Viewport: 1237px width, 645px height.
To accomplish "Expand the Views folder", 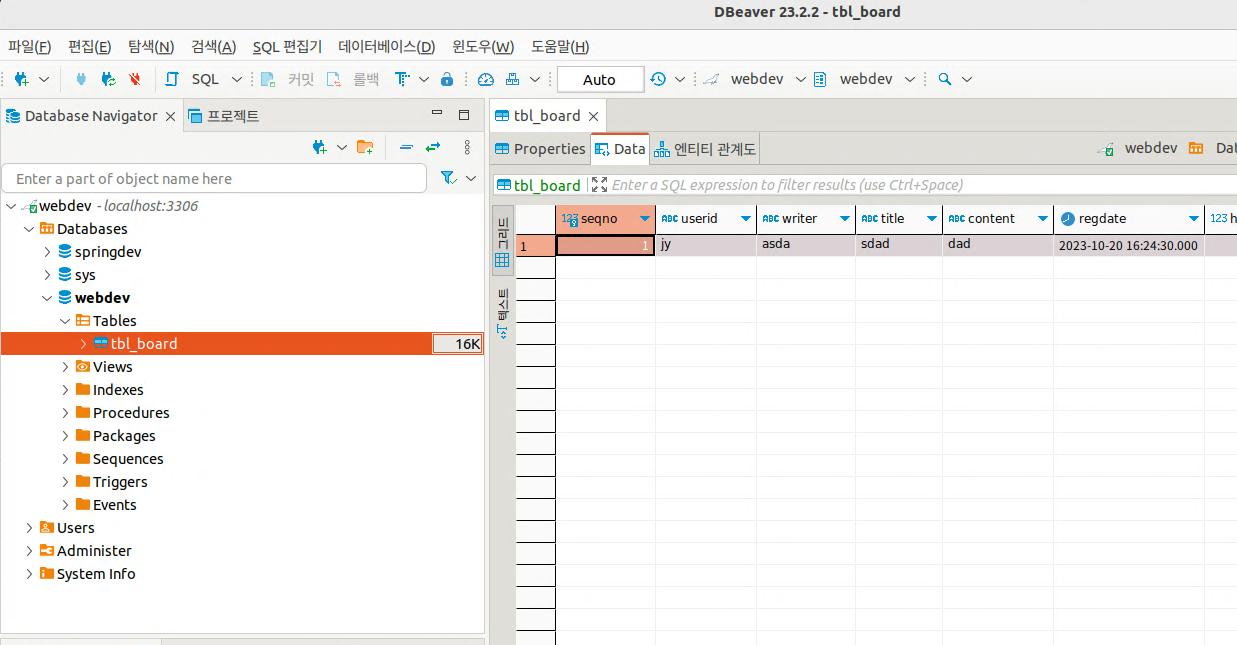I will pyautogui.click(x=65, y=367).
